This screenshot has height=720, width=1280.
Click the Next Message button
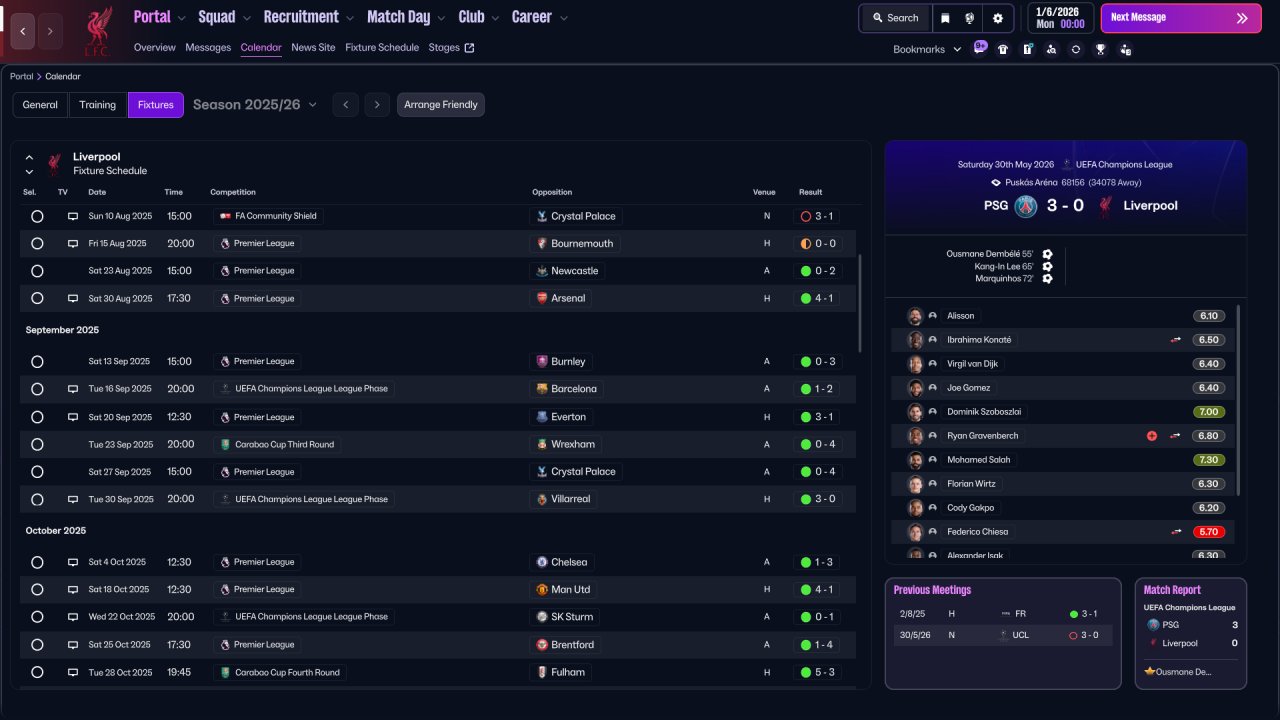coord(1179,18)
